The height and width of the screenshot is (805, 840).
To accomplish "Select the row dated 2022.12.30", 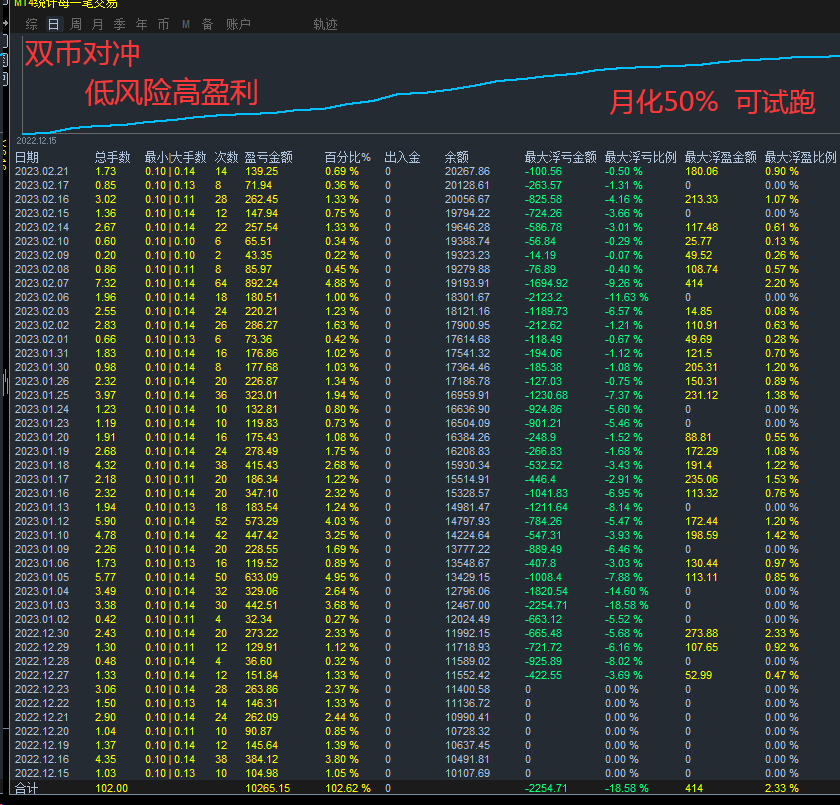I will point(424,633).
